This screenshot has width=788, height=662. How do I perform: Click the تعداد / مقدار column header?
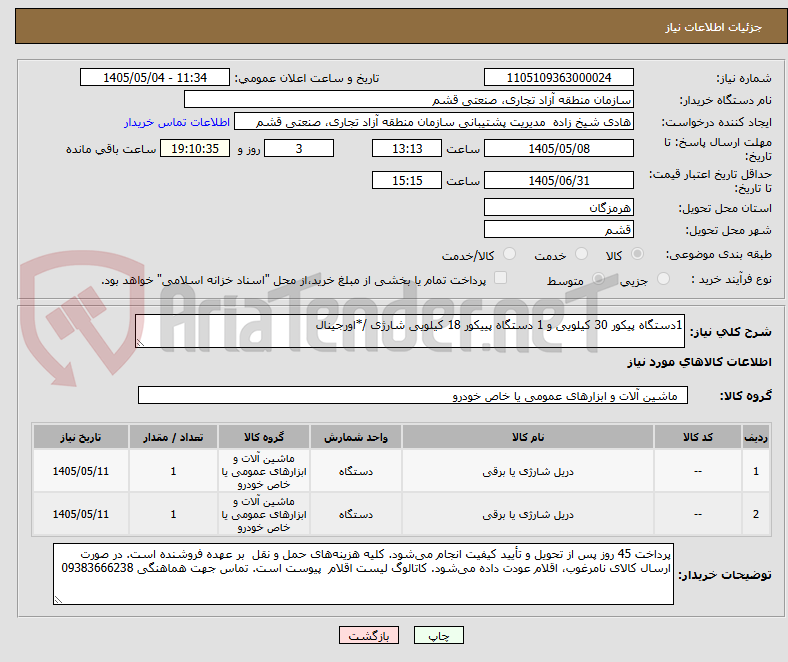pos(173,437)
